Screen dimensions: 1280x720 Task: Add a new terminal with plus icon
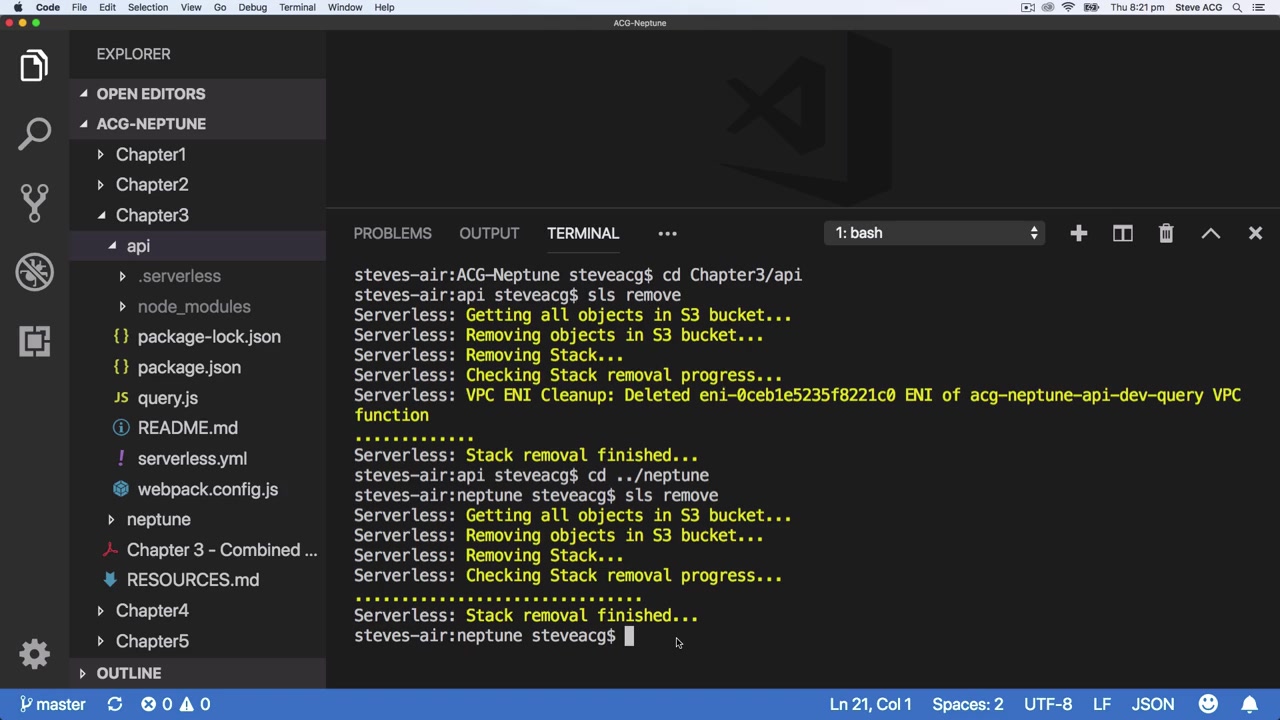[1078, 233]
